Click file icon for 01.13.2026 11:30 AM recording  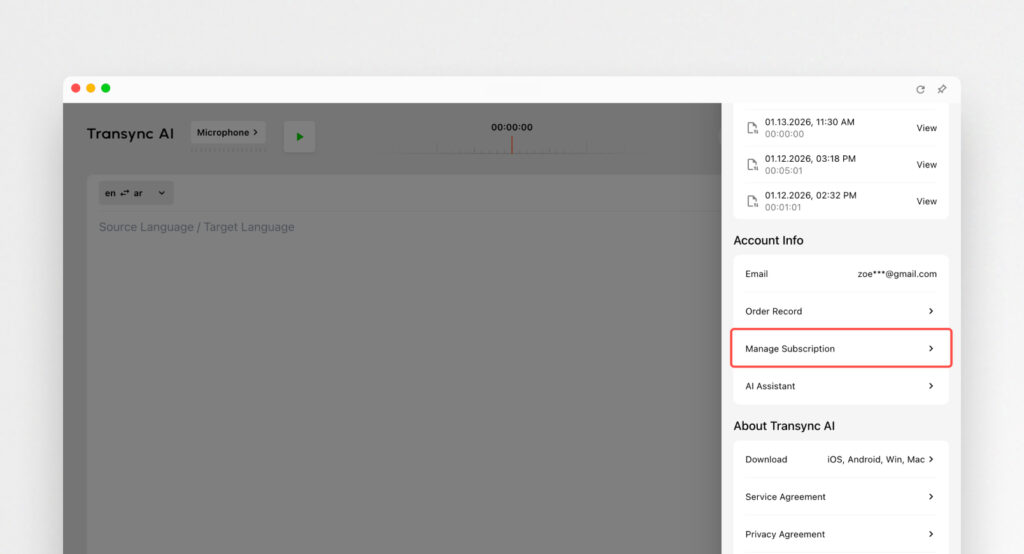[x=752, y=128]
